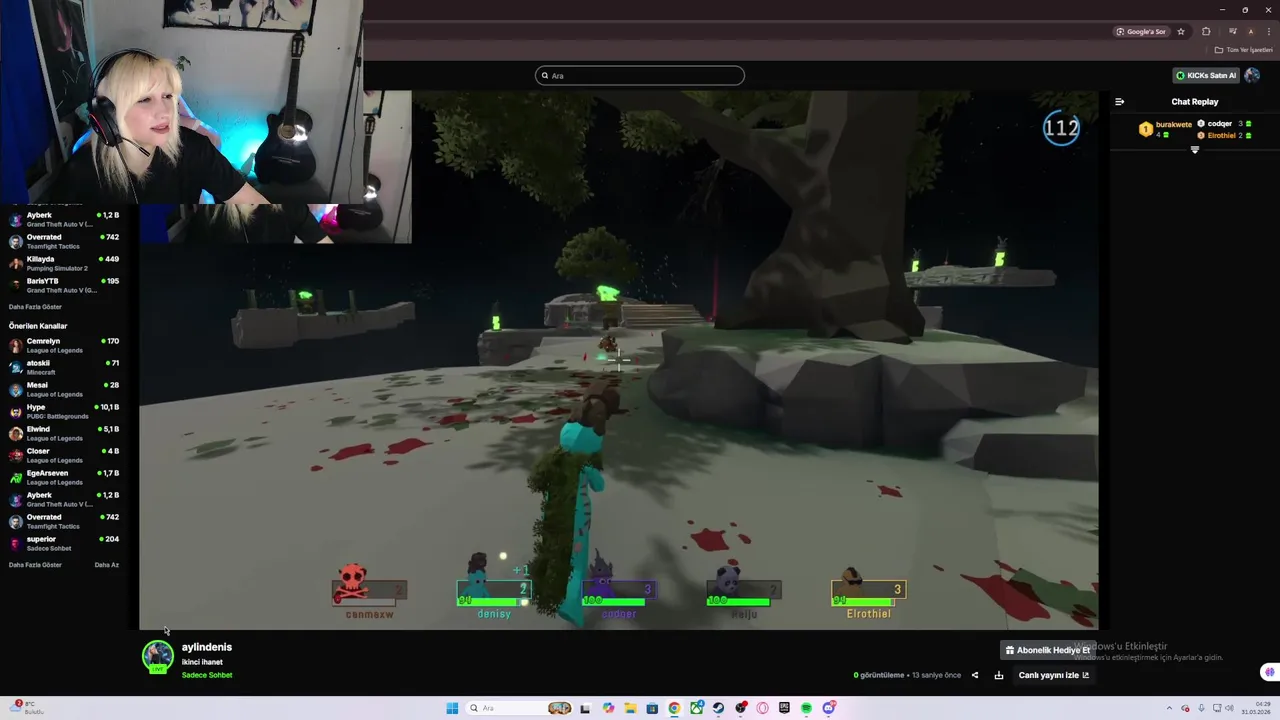Open Killayda channel in the sidebar
Viewport: 1280px width, 720px height.
64,263
